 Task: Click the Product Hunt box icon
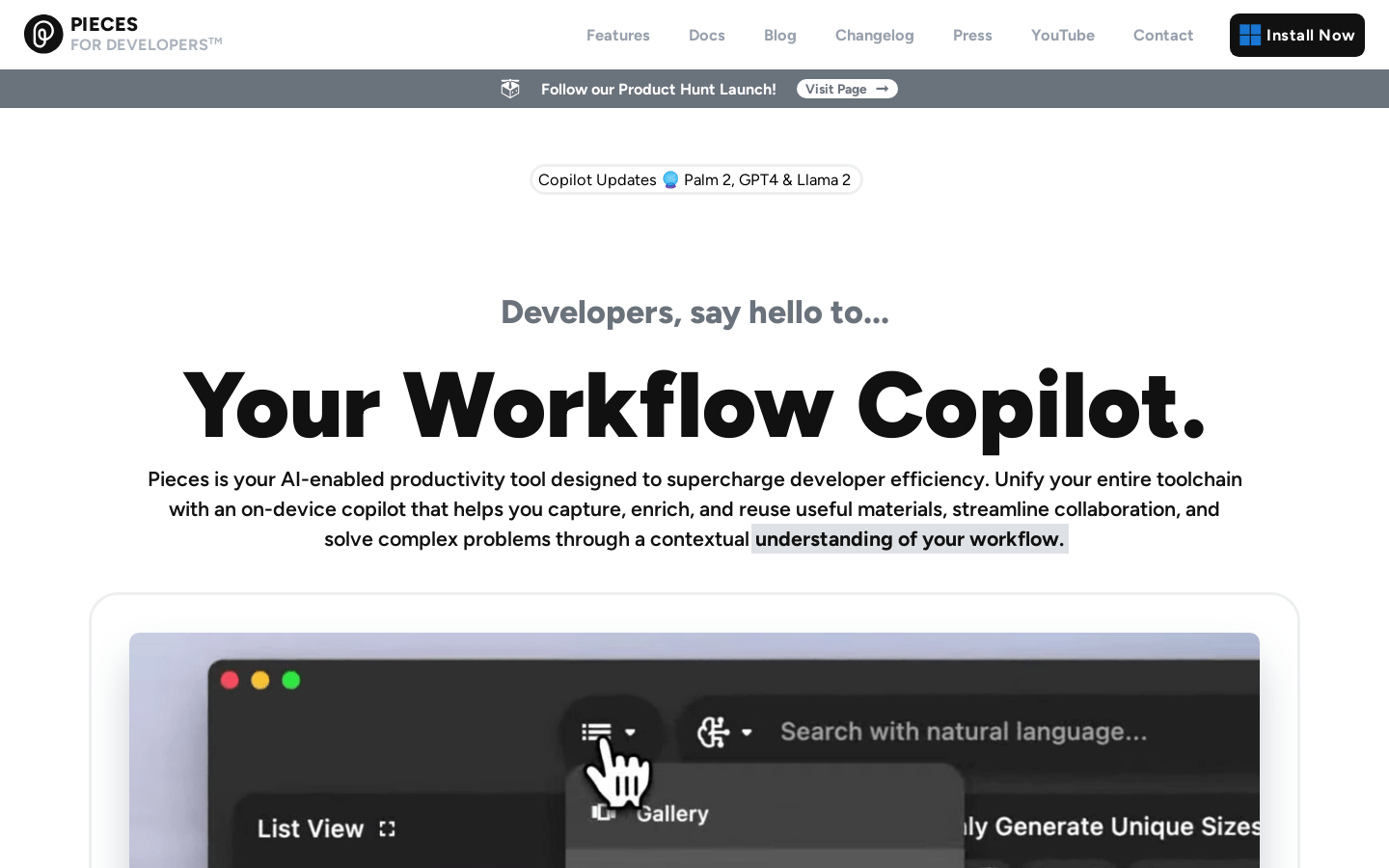(x=510, y=89)
